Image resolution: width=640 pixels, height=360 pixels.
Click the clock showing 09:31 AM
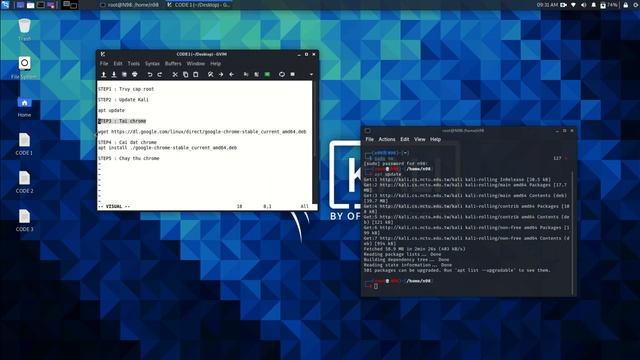(547, 5)
